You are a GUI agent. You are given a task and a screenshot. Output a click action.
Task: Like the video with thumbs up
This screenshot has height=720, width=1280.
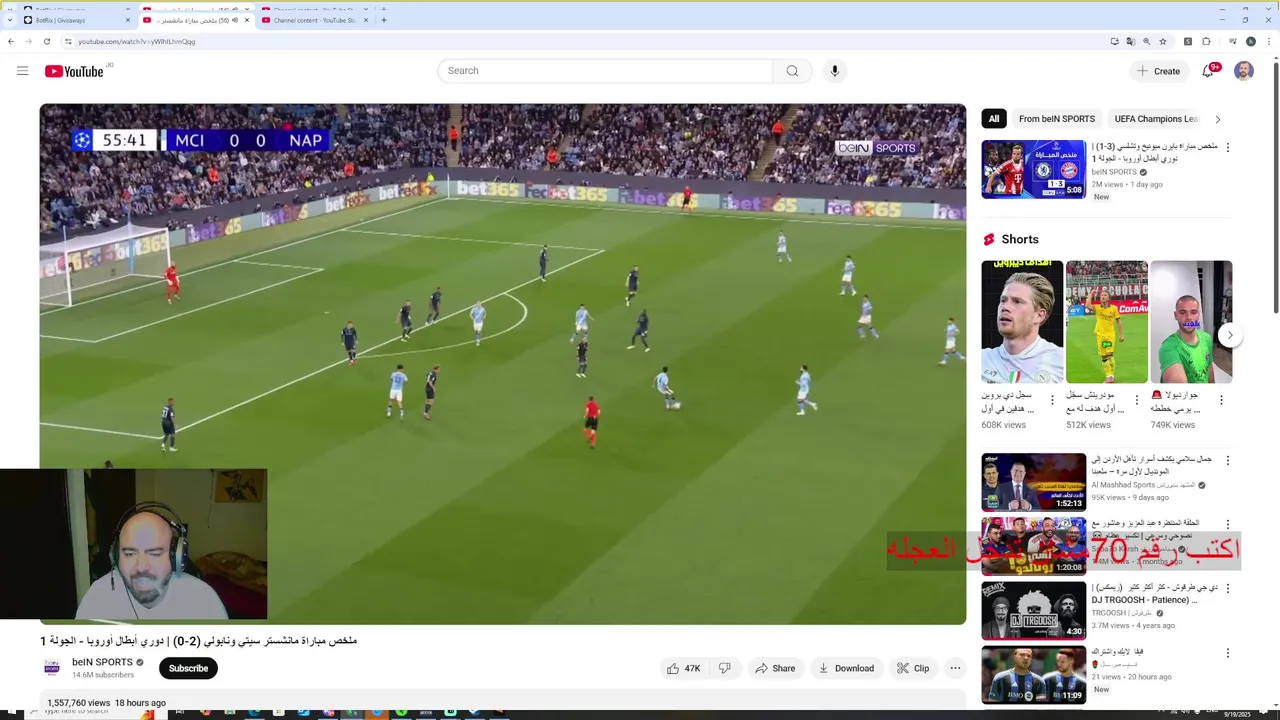pyautogui.click(x=684, y=668)
